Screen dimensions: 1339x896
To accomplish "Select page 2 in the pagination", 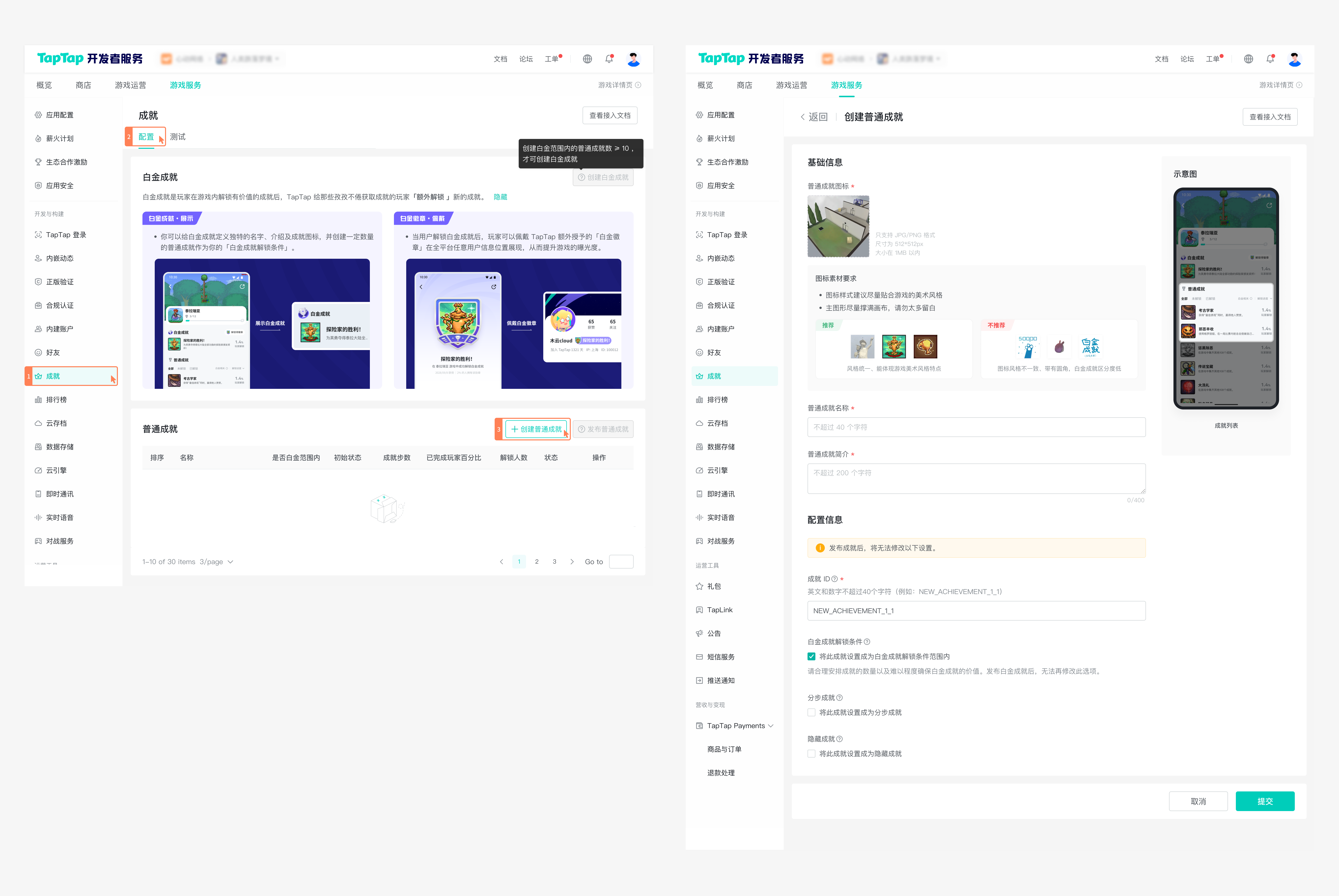I will (536, 562).
